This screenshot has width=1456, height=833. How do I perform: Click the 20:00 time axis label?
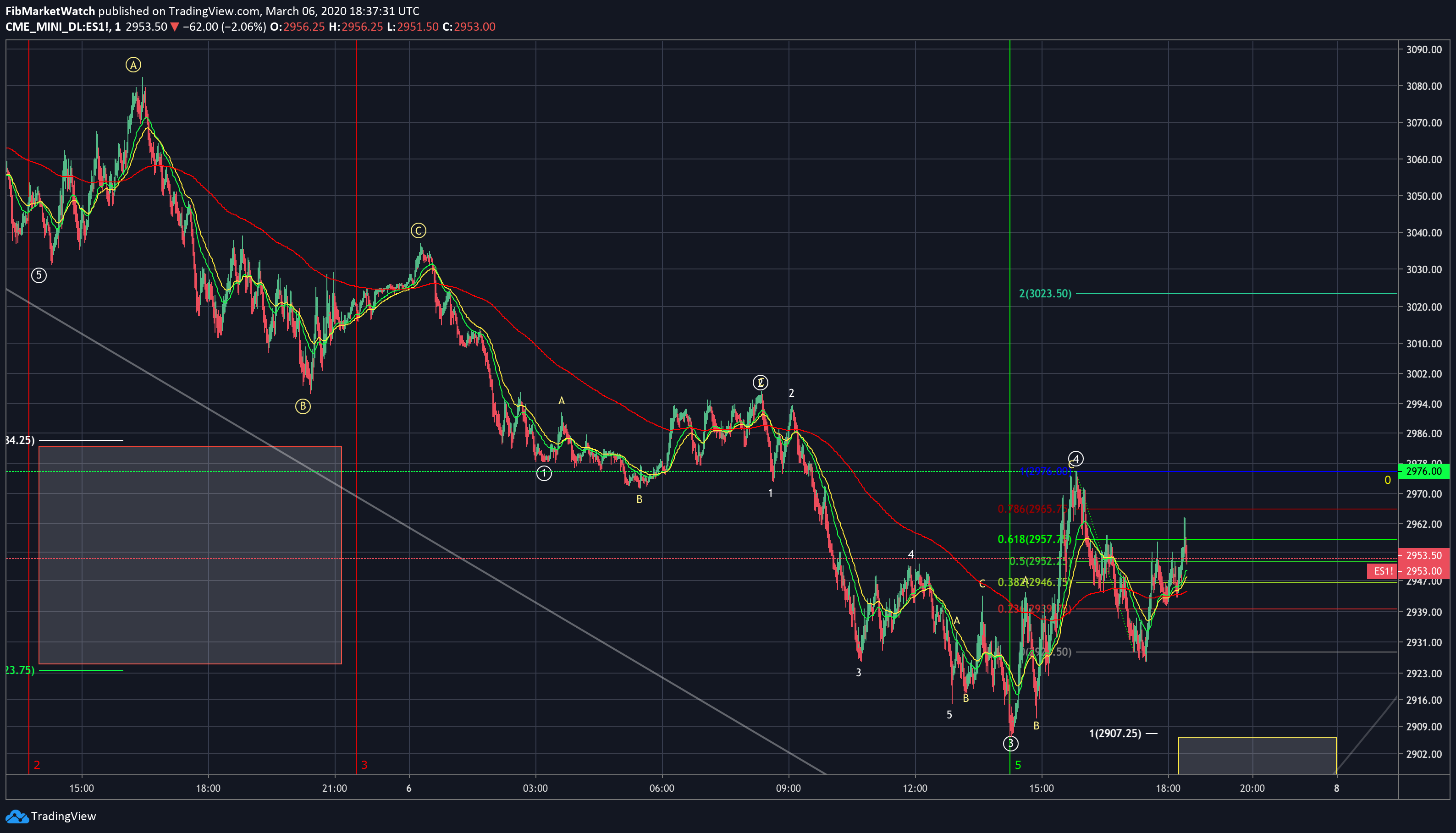coord(1252,789)
